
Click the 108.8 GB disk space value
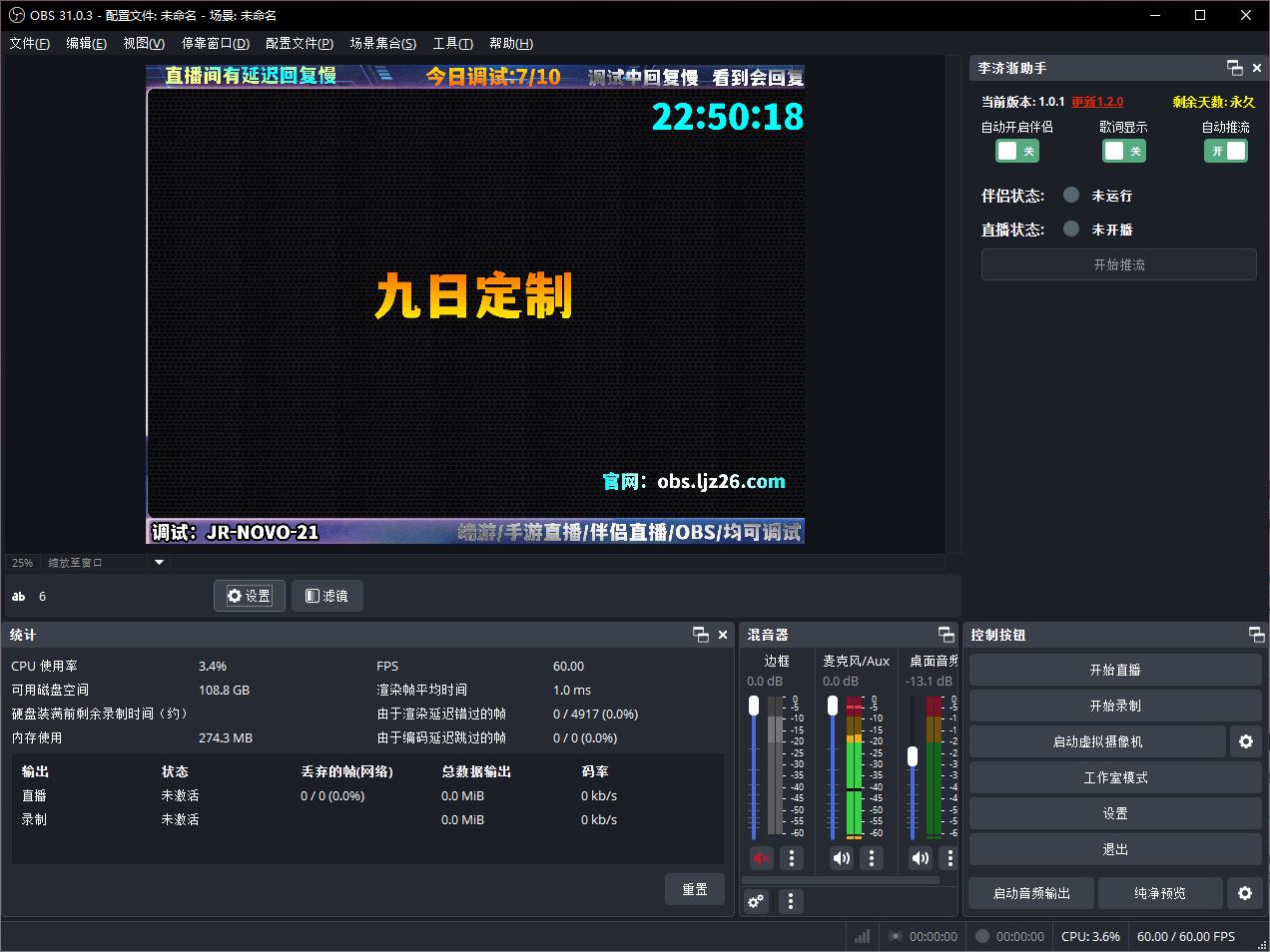pyautogui.click(x=224, y=690)
